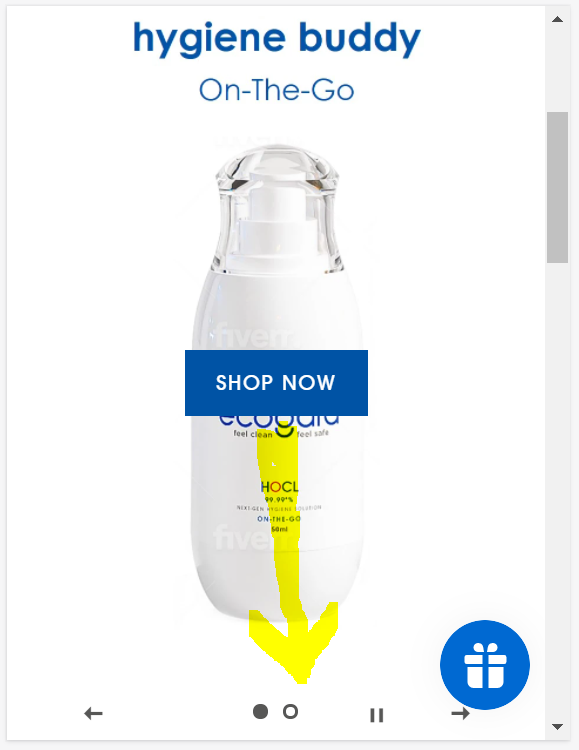Pause the slideshow autoplay

point(377,715)
